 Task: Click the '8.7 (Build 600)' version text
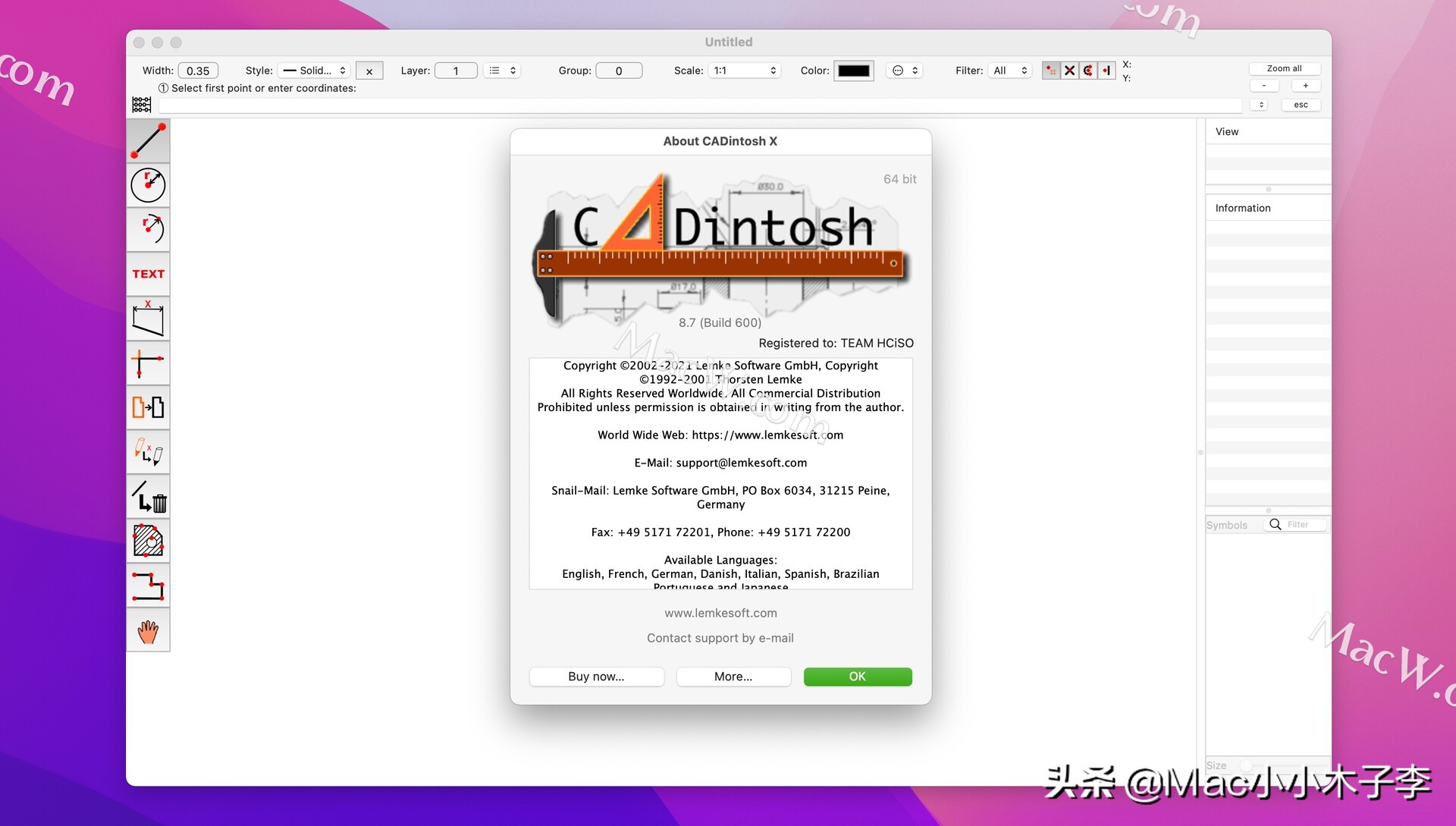720,322
